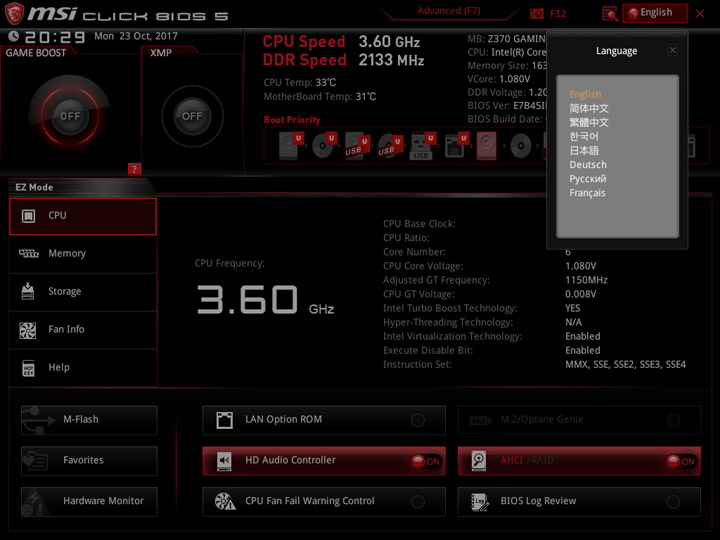Click the CPU fan warning icon
This screenshot has height=540, width=720.
pos(225,501)
